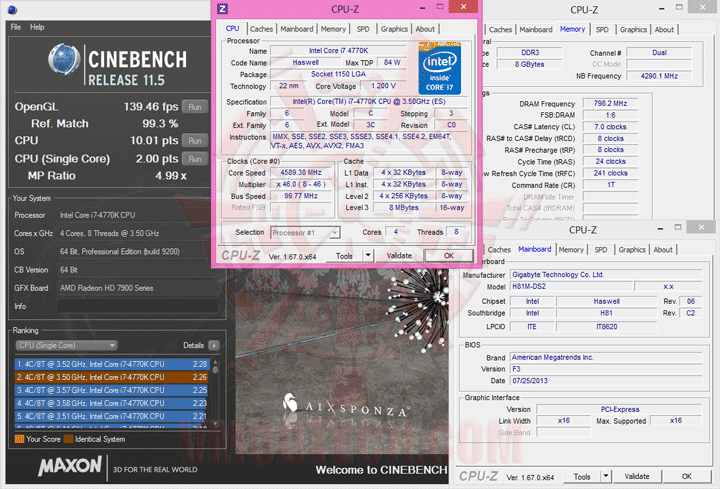Open the File menu in Cinebench
This screenshot has width=720, height=489.
pyautogui.click(x=16, y=27)
